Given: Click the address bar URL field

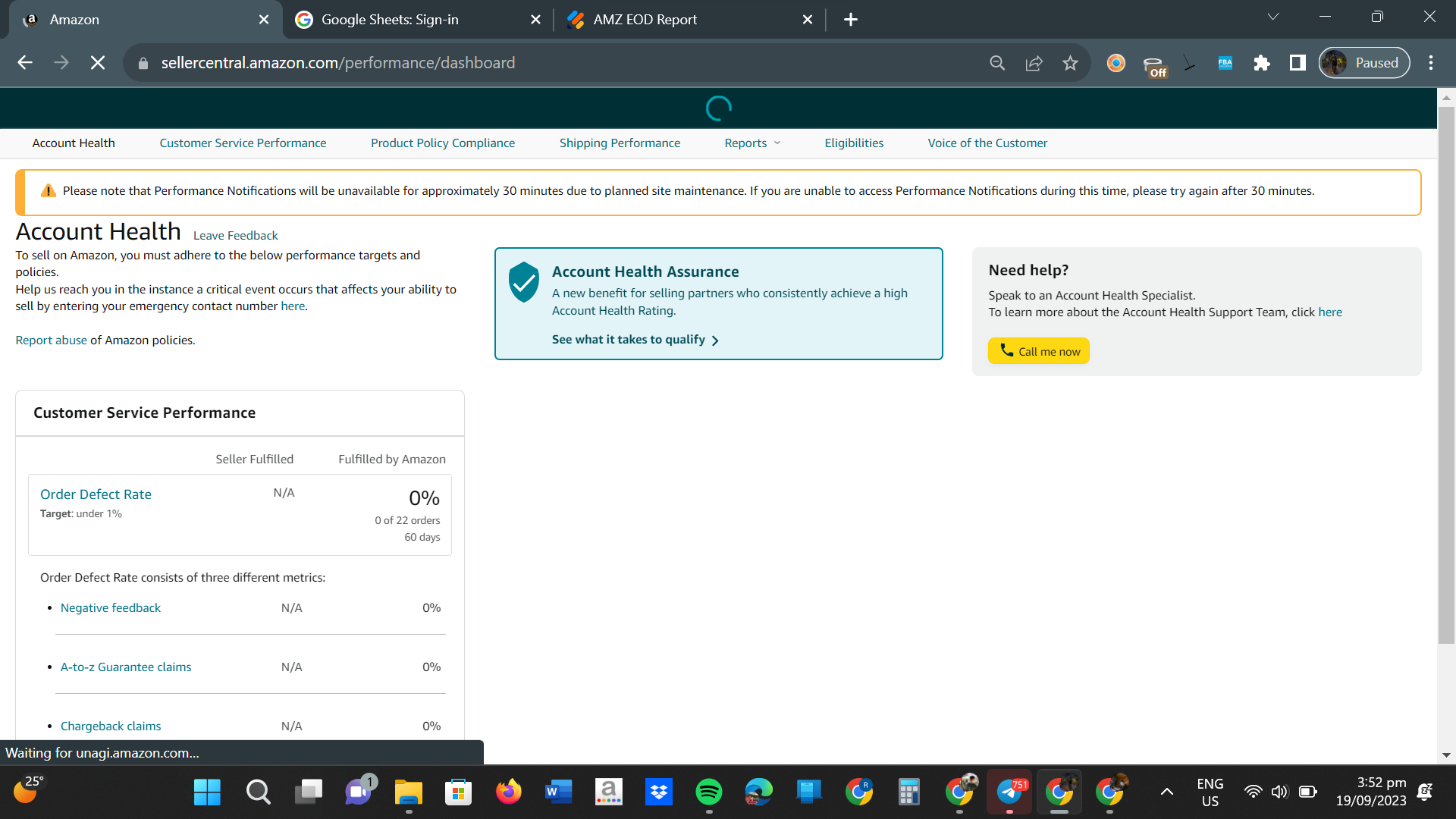Looking at the screenshot, I should [x=338, y=63].
